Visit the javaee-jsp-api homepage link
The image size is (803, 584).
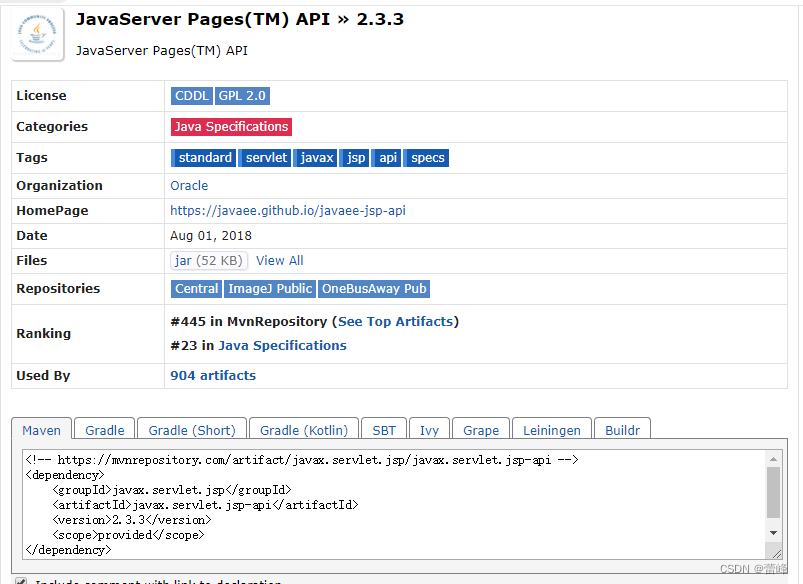tap(288, 211)
